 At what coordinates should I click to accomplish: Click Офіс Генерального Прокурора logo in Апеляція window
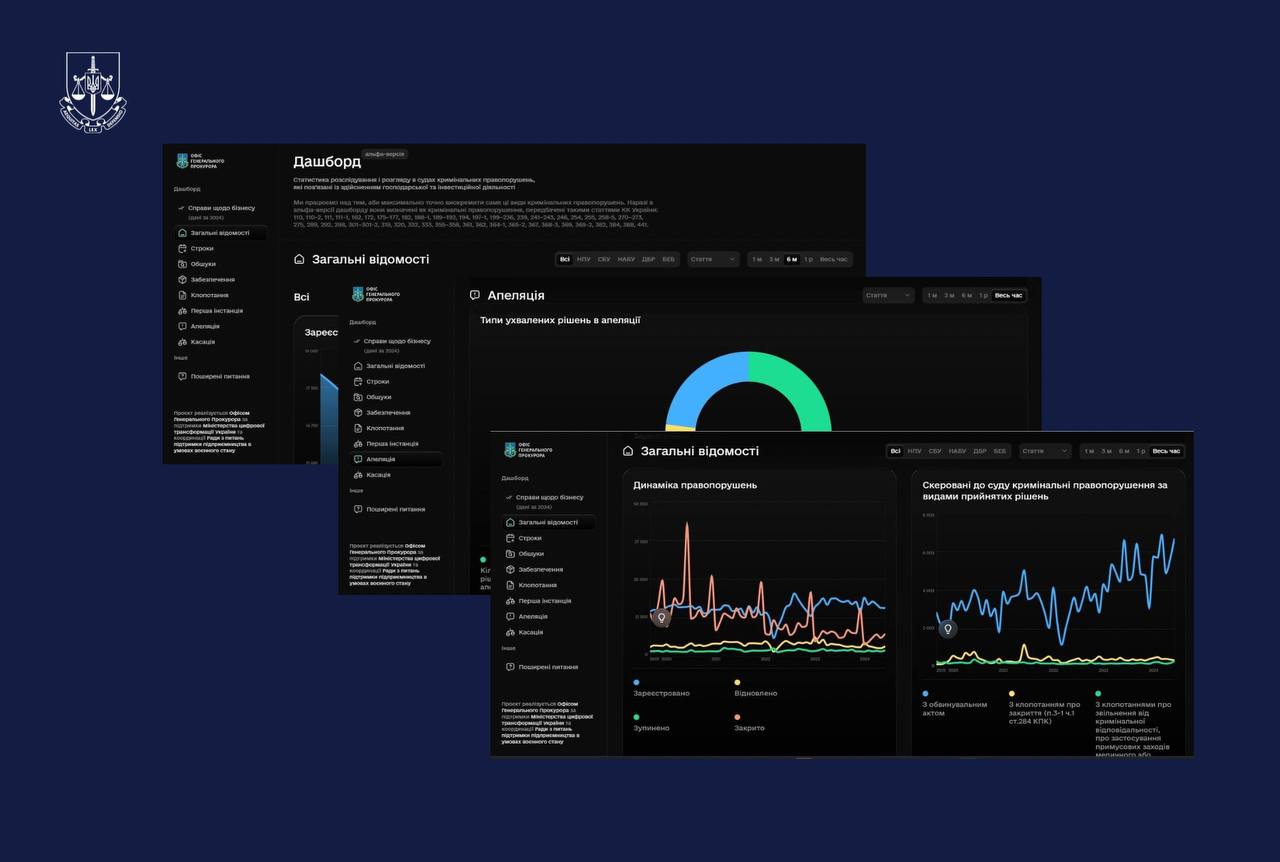(375, 294)
